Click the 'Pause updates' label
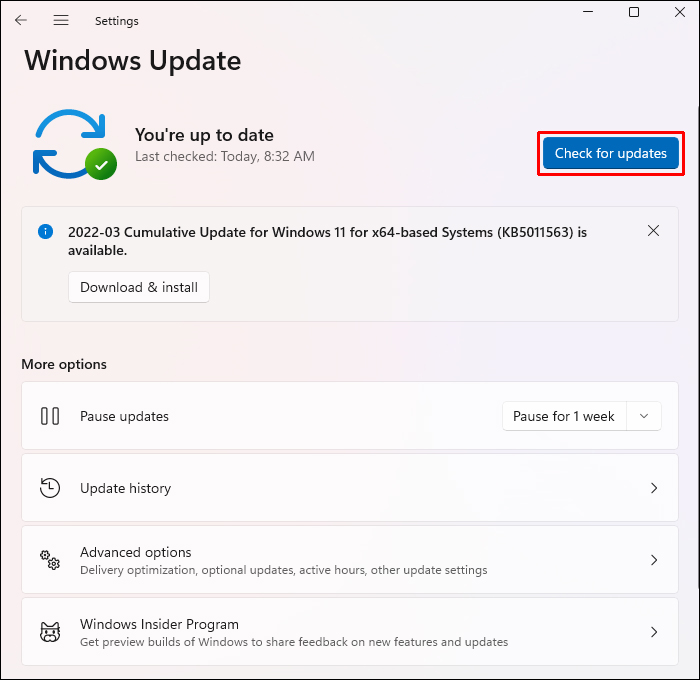 coord(124,416)
